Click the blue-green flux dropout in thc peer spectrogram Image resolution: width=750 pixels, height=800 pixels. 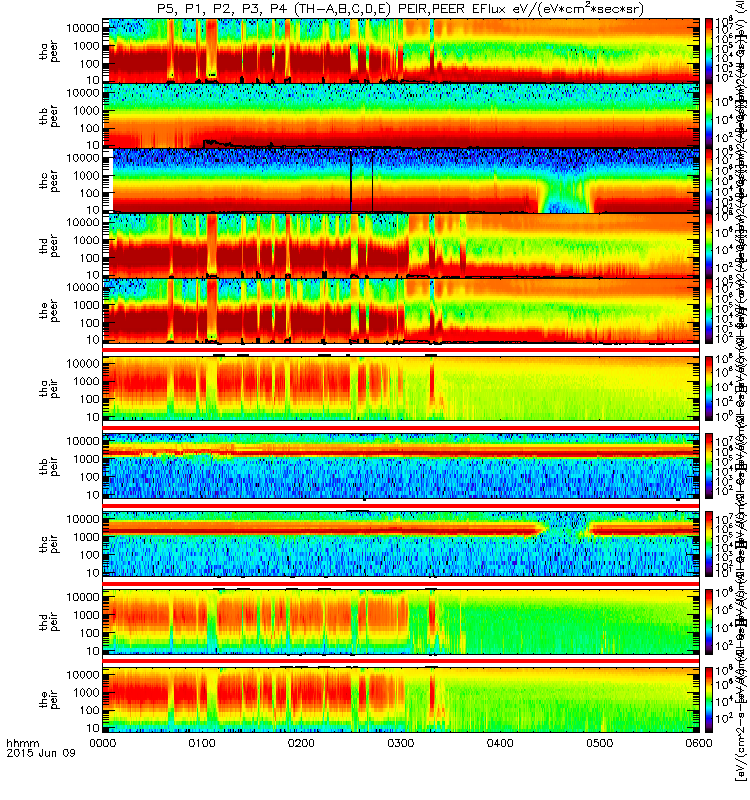point(565,196)
